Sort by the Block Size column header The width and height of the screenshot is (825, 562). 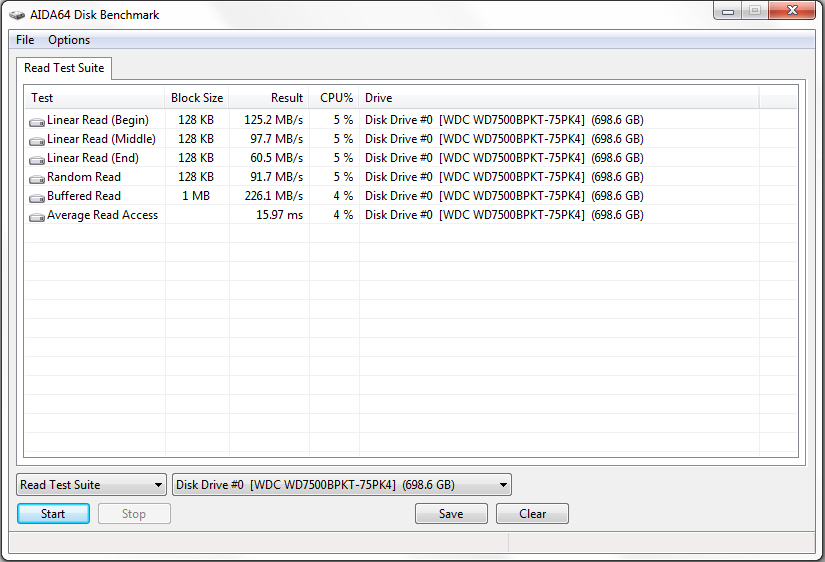pyautogui.click(x=197, y=98)
